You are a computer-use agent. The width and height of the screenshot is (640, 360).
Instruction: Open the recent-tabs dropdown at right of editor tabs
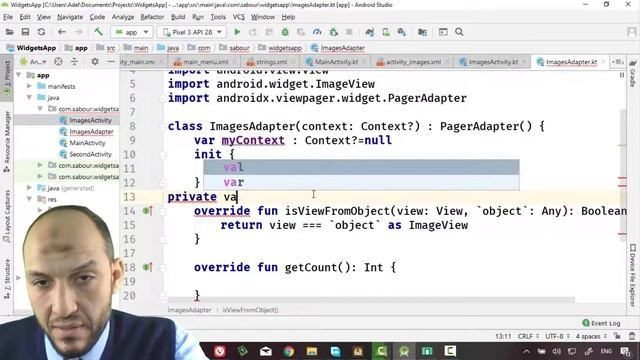pyautogui.click(x=617, y=62)
